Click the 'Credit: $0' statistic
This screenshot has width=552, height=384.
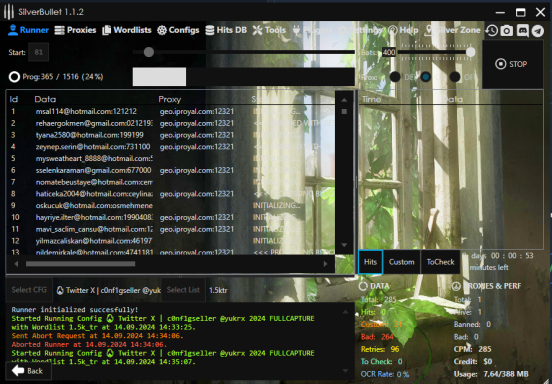(x=472, y=361)
